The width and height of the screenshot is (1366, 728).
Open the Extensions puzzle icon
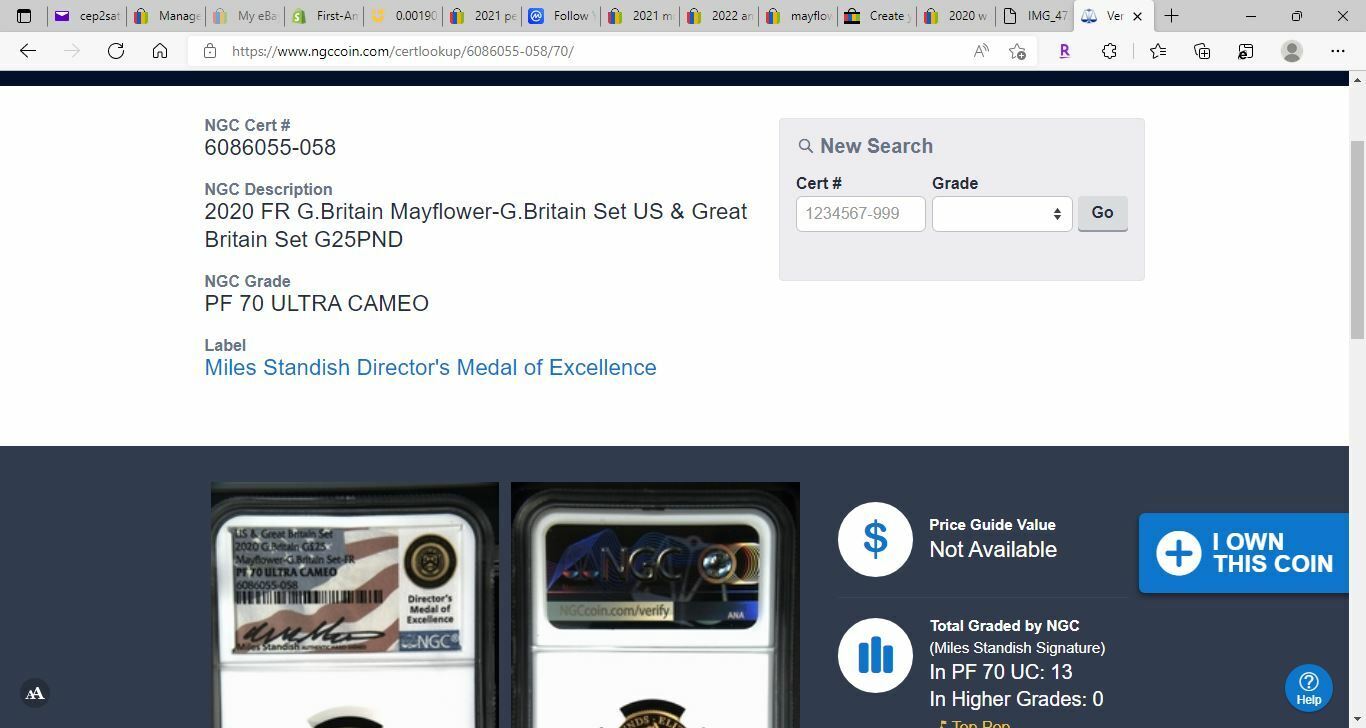coord(1109,51)
